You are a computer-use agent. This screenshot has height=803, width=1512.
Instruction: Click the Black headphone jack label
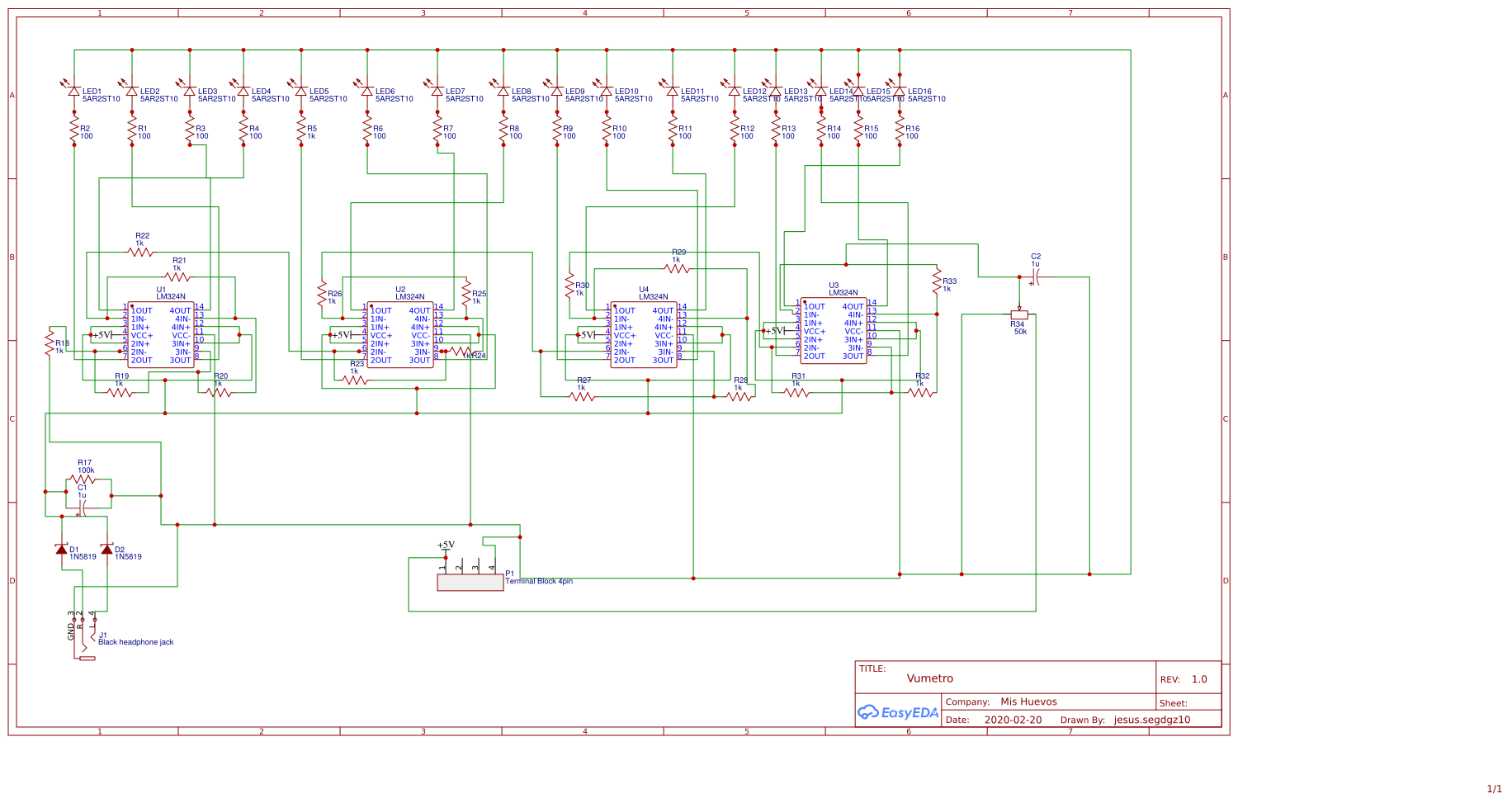[x=136, y=641]
